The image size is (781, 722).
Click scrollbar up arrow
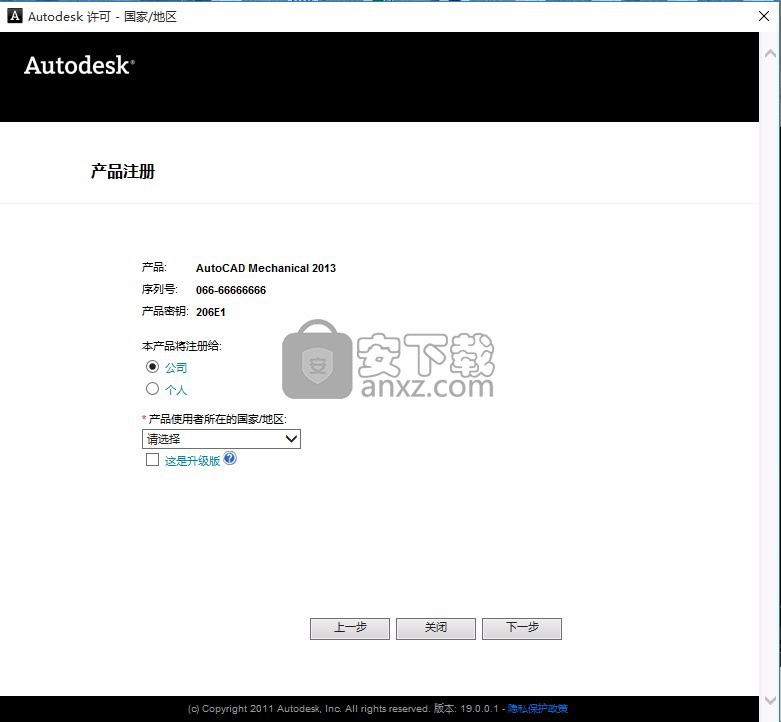(x=770, y=53)
